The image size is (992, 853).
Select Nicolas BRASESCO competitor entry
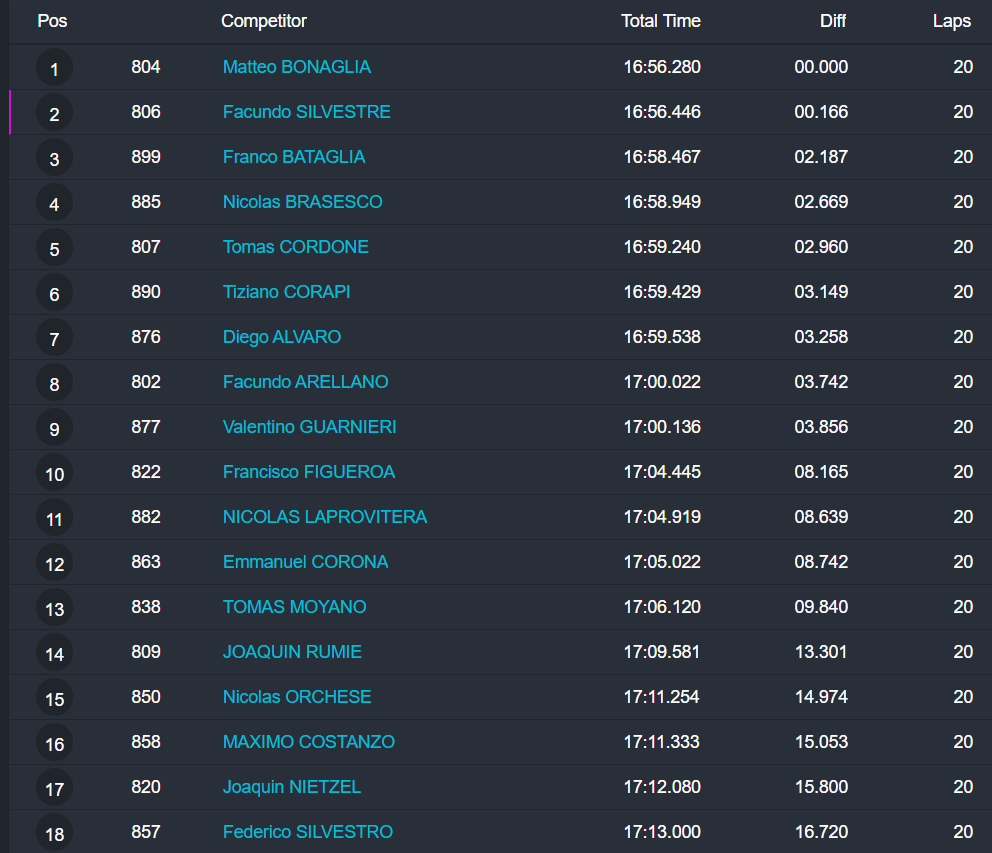coord(302,202)
